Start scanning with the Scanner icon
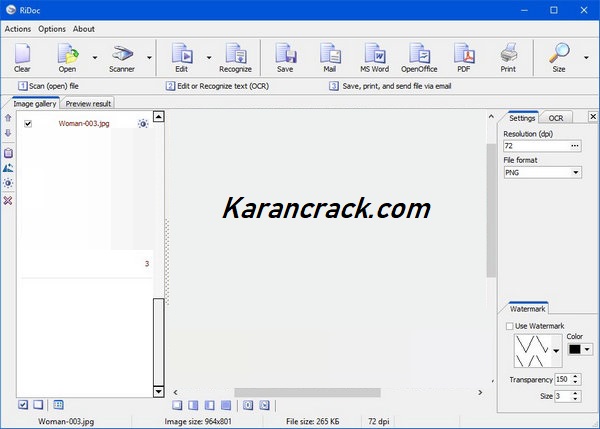The image size is (600, 429). pos(122,57)
